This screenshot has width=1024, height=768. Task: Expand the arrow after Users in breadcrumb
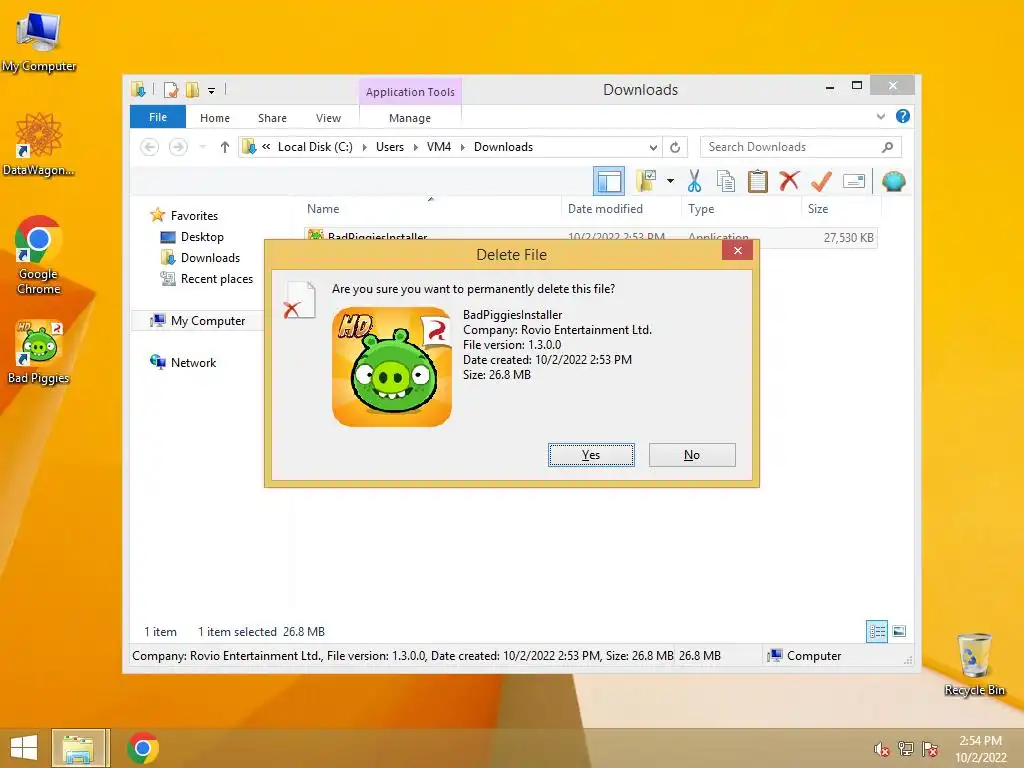[x=416, y=148]
